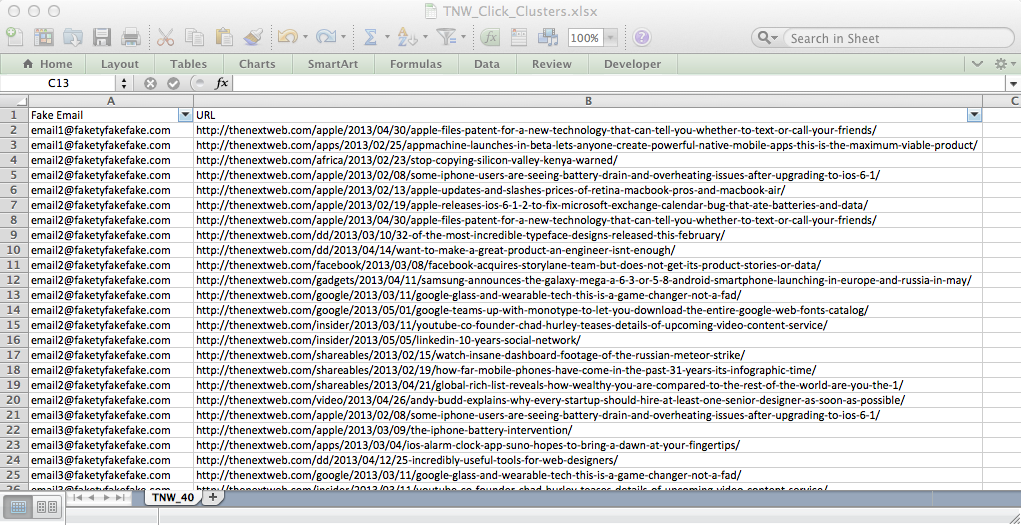Click the Undo arrow icon
Screen dimensions: 1021x525
click(287, 37)
